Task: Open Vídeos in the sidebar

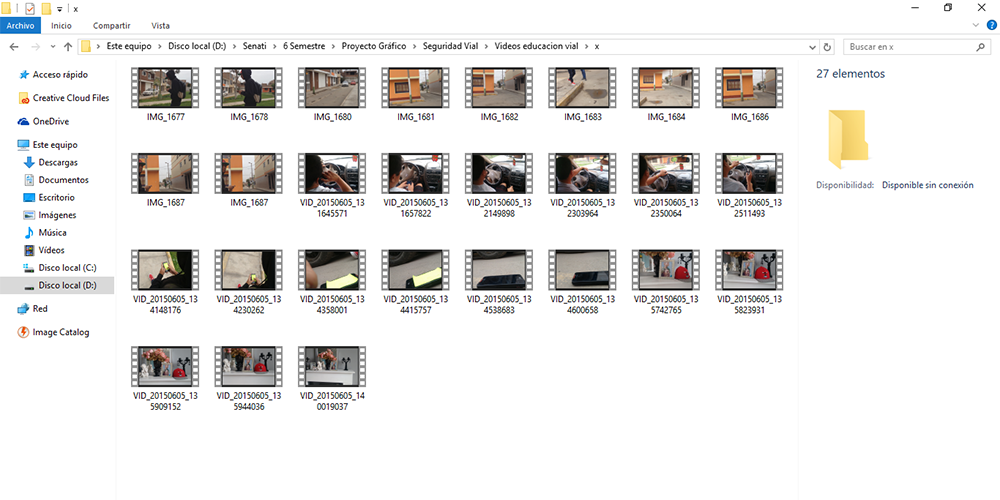Action: click(43, 250)
